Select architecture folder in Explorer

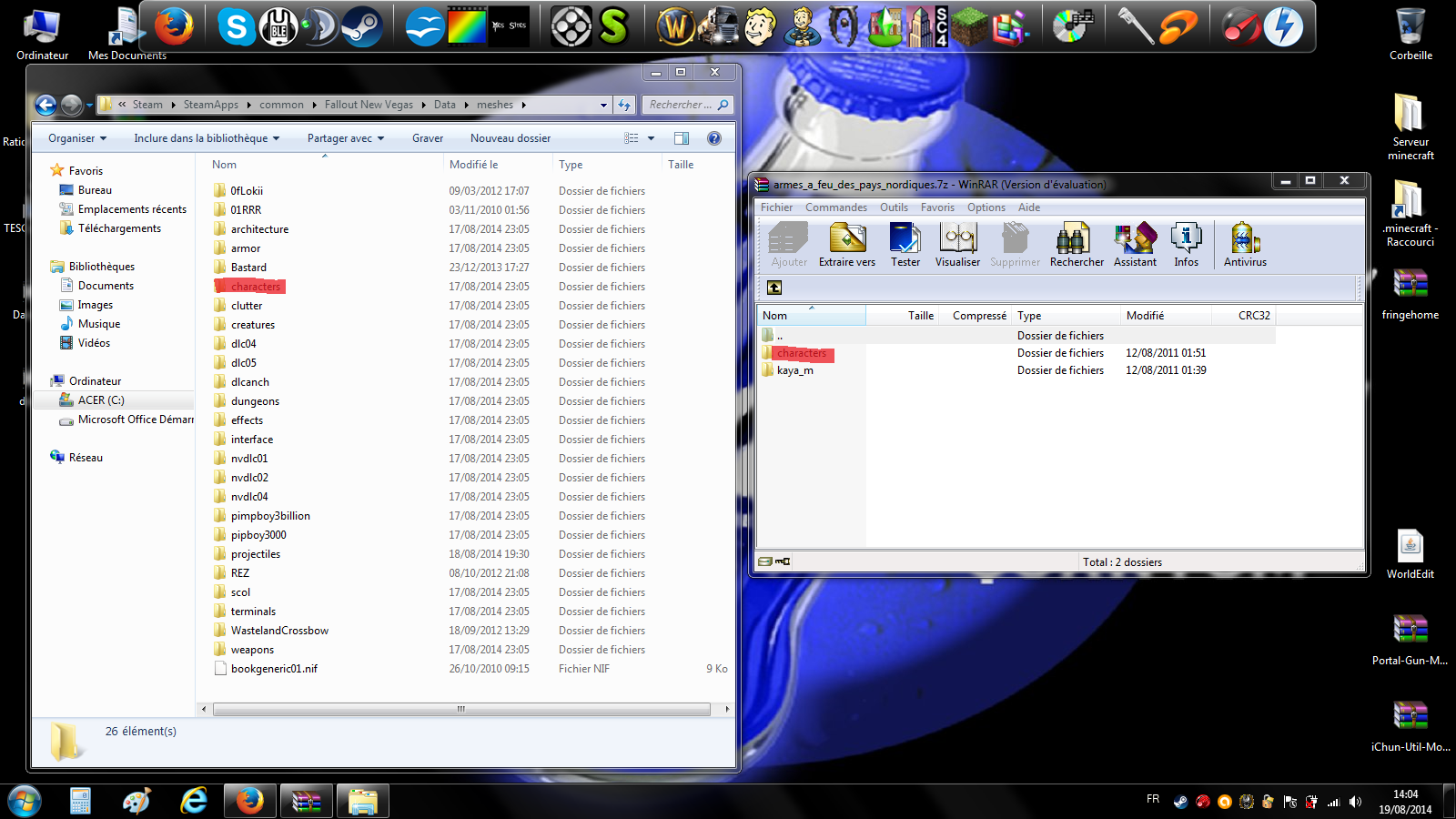(259, 229)
